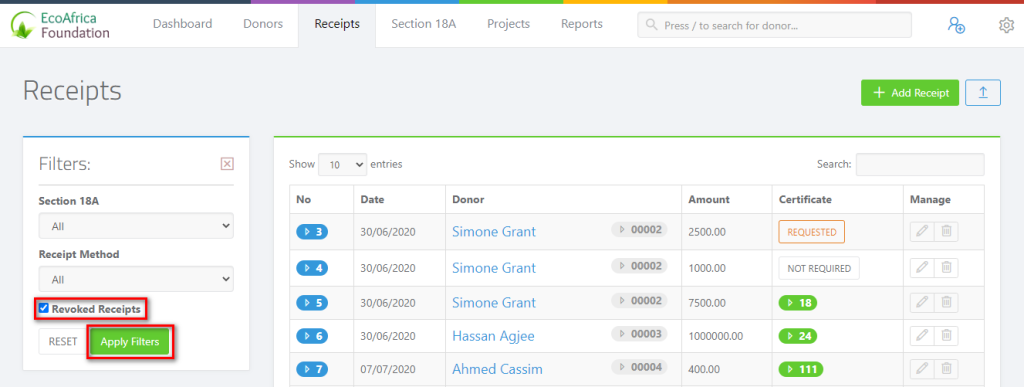Edit receipt 5 with the pencil icon
Image resolution: width=1024 pixels, height=387 pixels.
922,302
